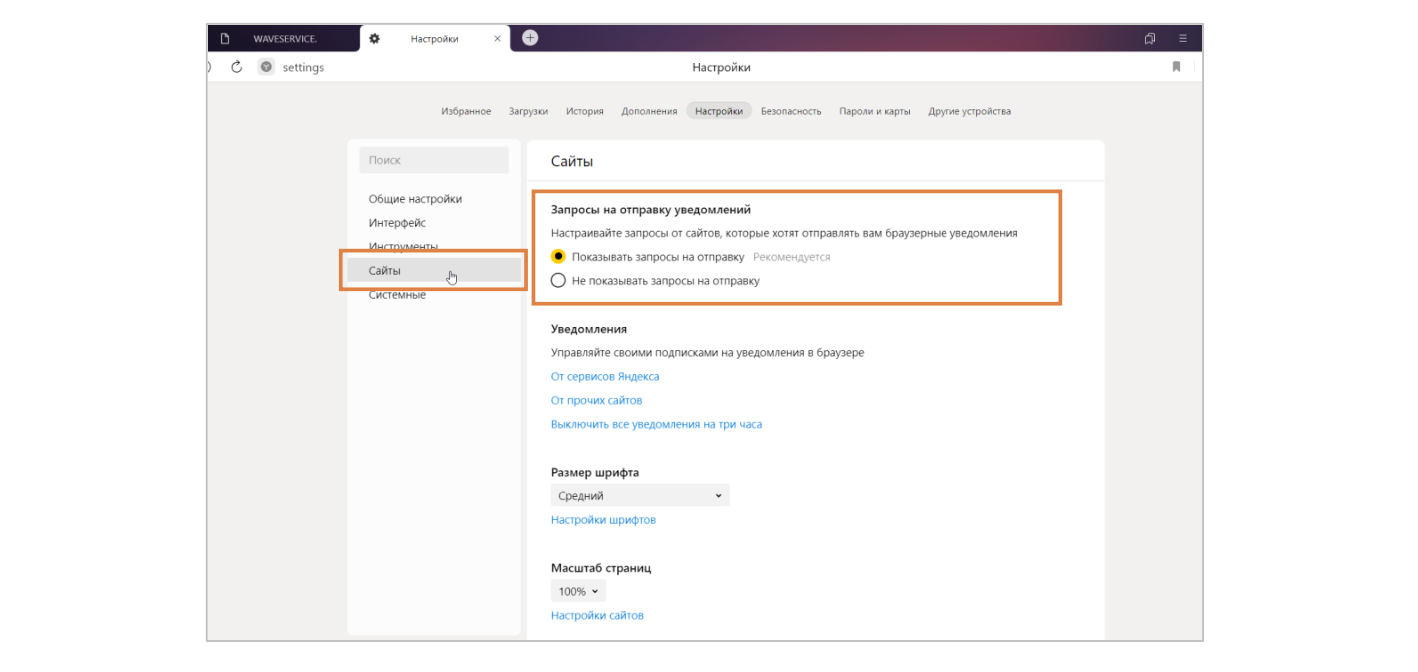Open Избранное section
This screenshot has width=1418, height=672.
(x=466, y=111)
